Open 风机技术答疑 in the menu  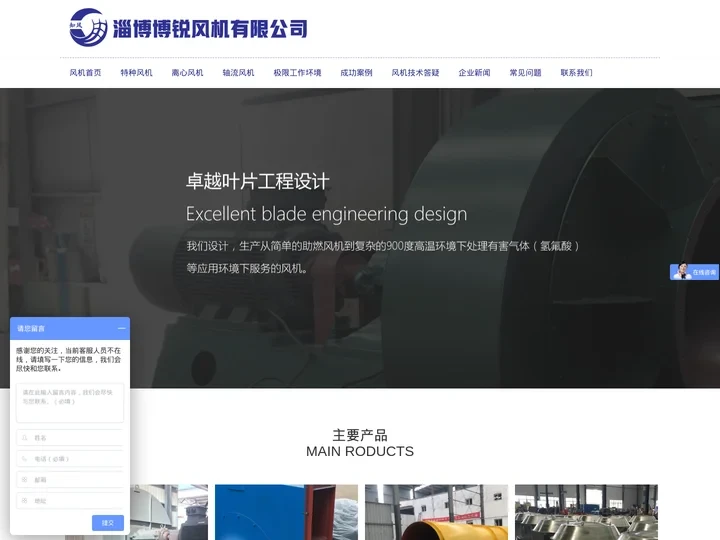pyautogui.click(x=415, y=73)
